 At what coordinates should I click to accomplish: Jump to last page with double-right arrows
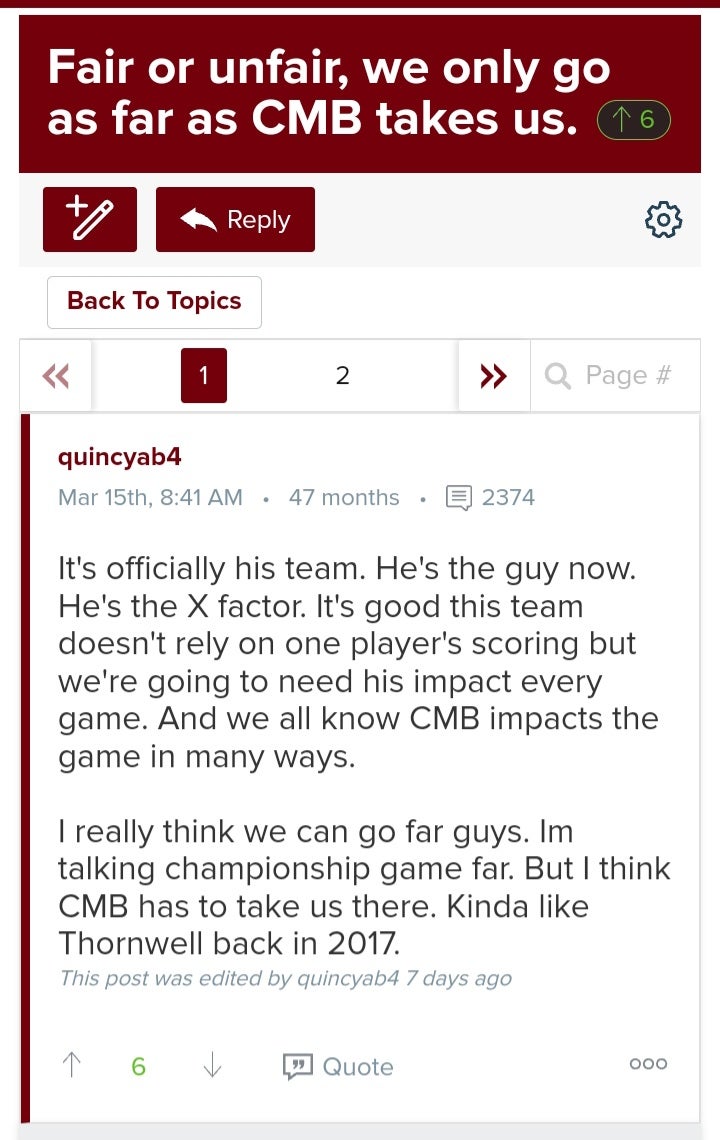(x=493, y=376)
